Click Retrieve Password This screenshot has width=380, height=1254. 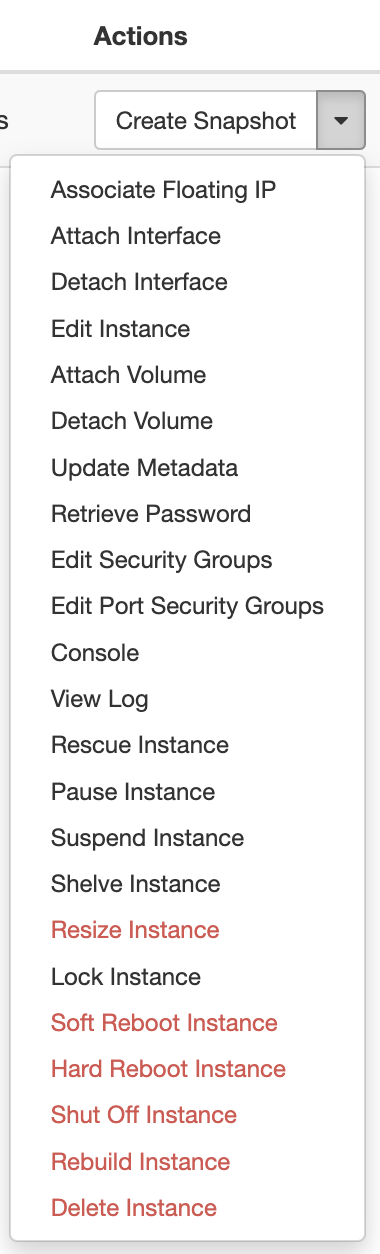pos(151,514)
